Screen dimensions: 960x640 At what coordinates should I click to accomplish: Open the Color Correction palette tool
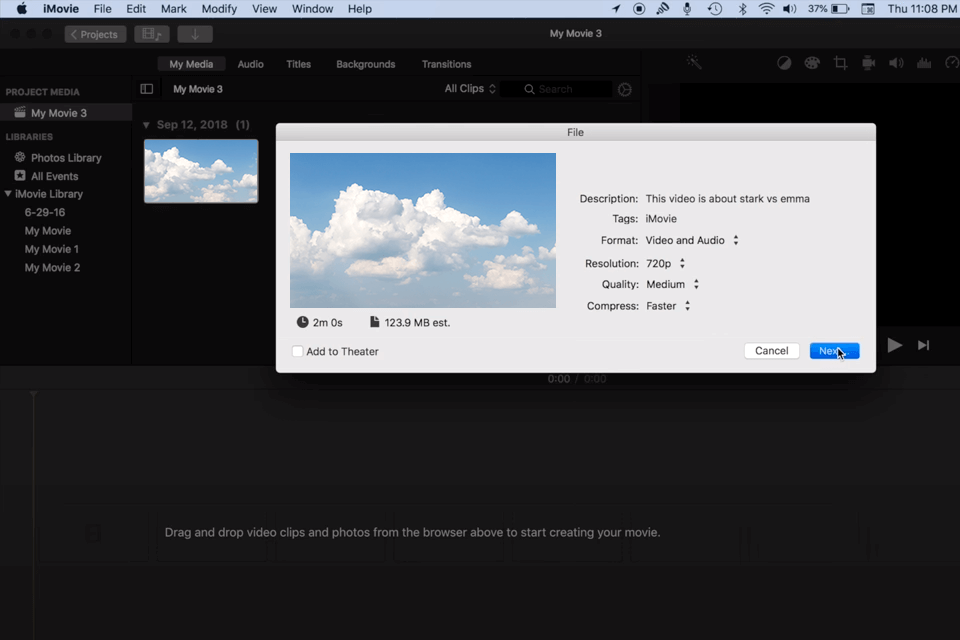pos(812,62)
